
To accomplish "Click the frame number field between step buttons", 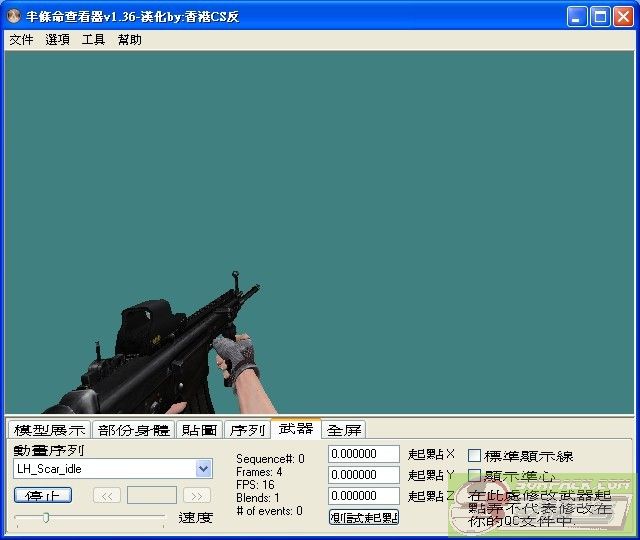I will coord(152,496).
